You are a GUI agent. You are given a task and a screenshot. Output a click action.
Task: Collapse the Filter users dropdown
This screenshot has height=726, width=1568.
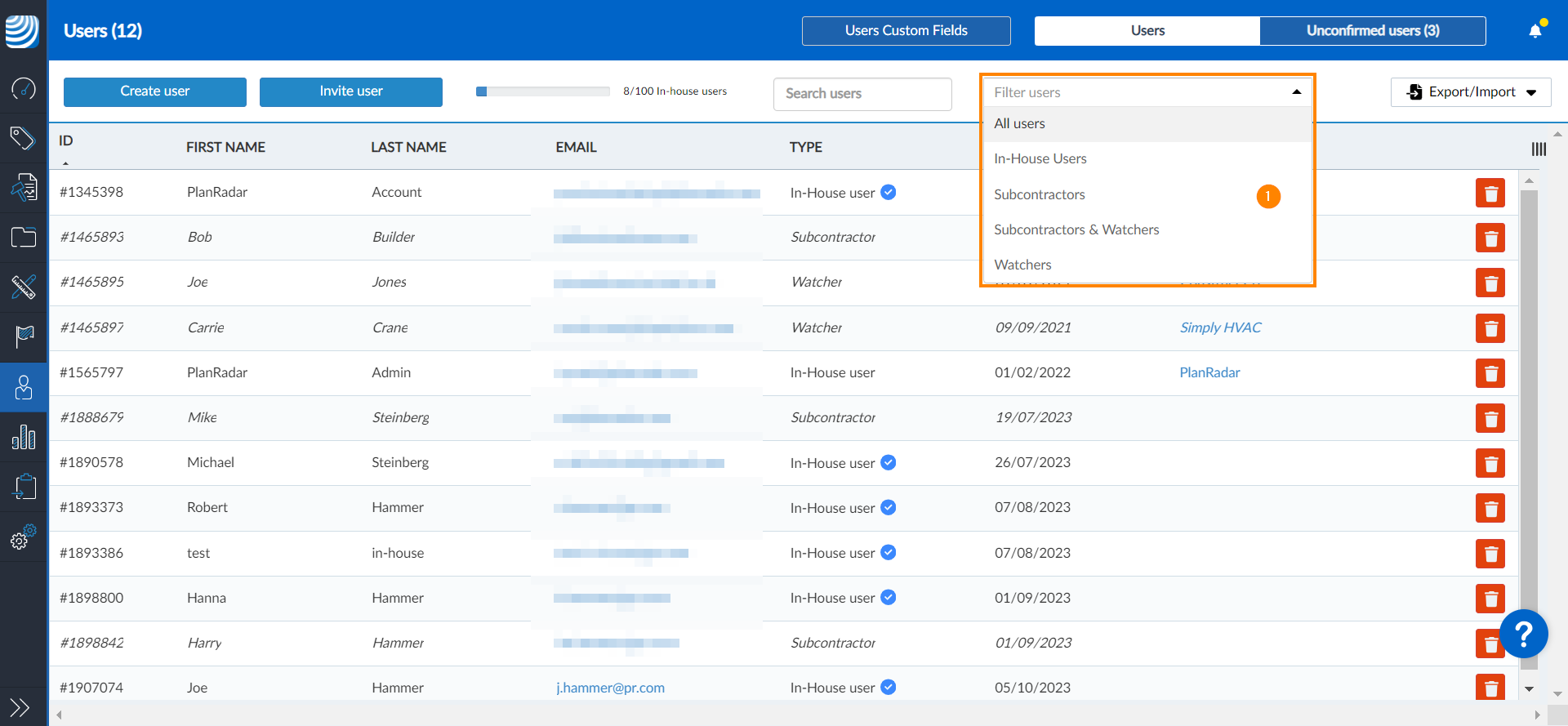pyautogui.click(x=1296, y=92)
